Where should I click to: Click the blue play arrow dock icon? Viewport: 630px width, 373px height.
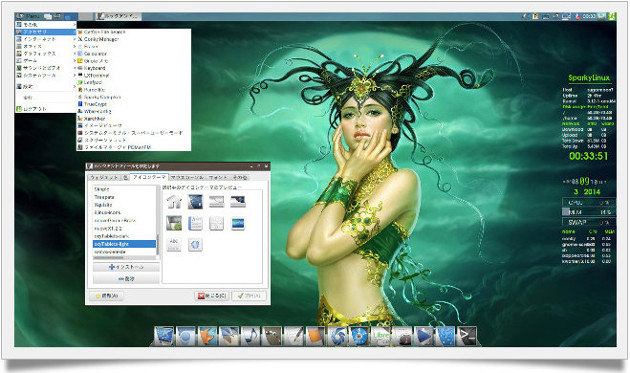point(423,336)
